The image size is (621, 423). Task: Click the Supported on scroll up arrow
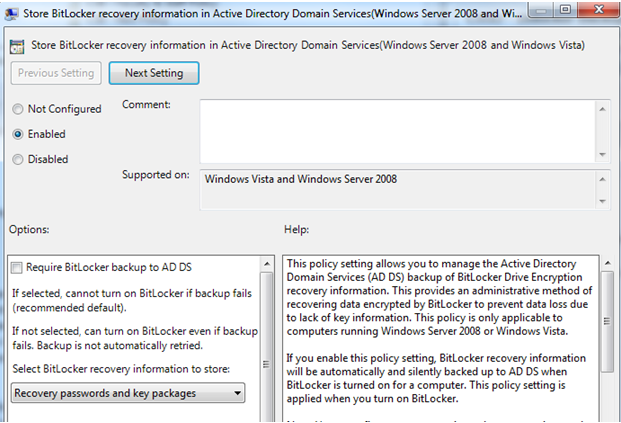pos(602,179)
